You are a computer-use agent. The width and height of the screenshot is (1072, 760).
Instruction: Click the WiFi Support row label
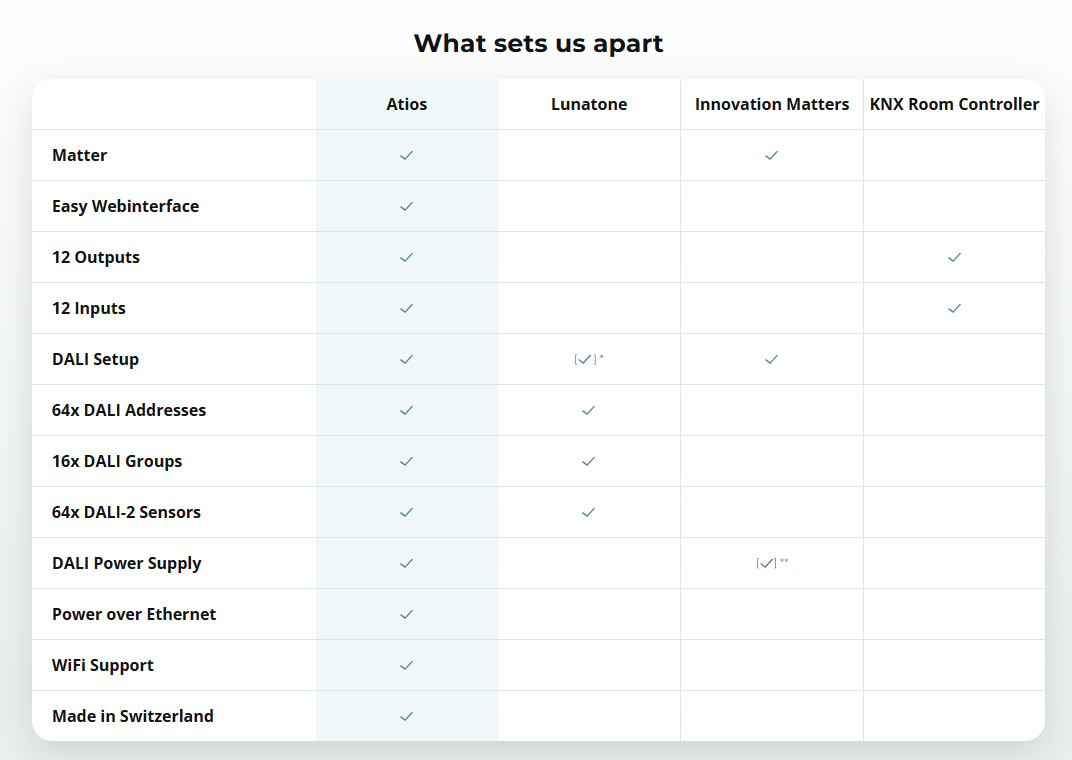coord(103,665)
